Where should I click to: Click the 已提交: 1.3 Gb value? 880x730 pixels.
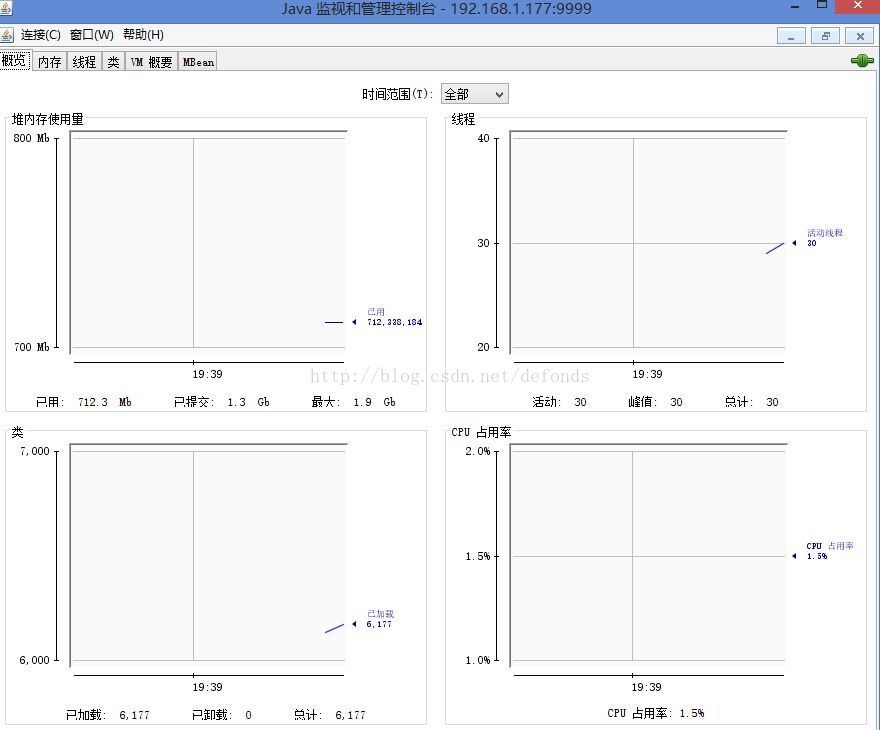point(248,402)
